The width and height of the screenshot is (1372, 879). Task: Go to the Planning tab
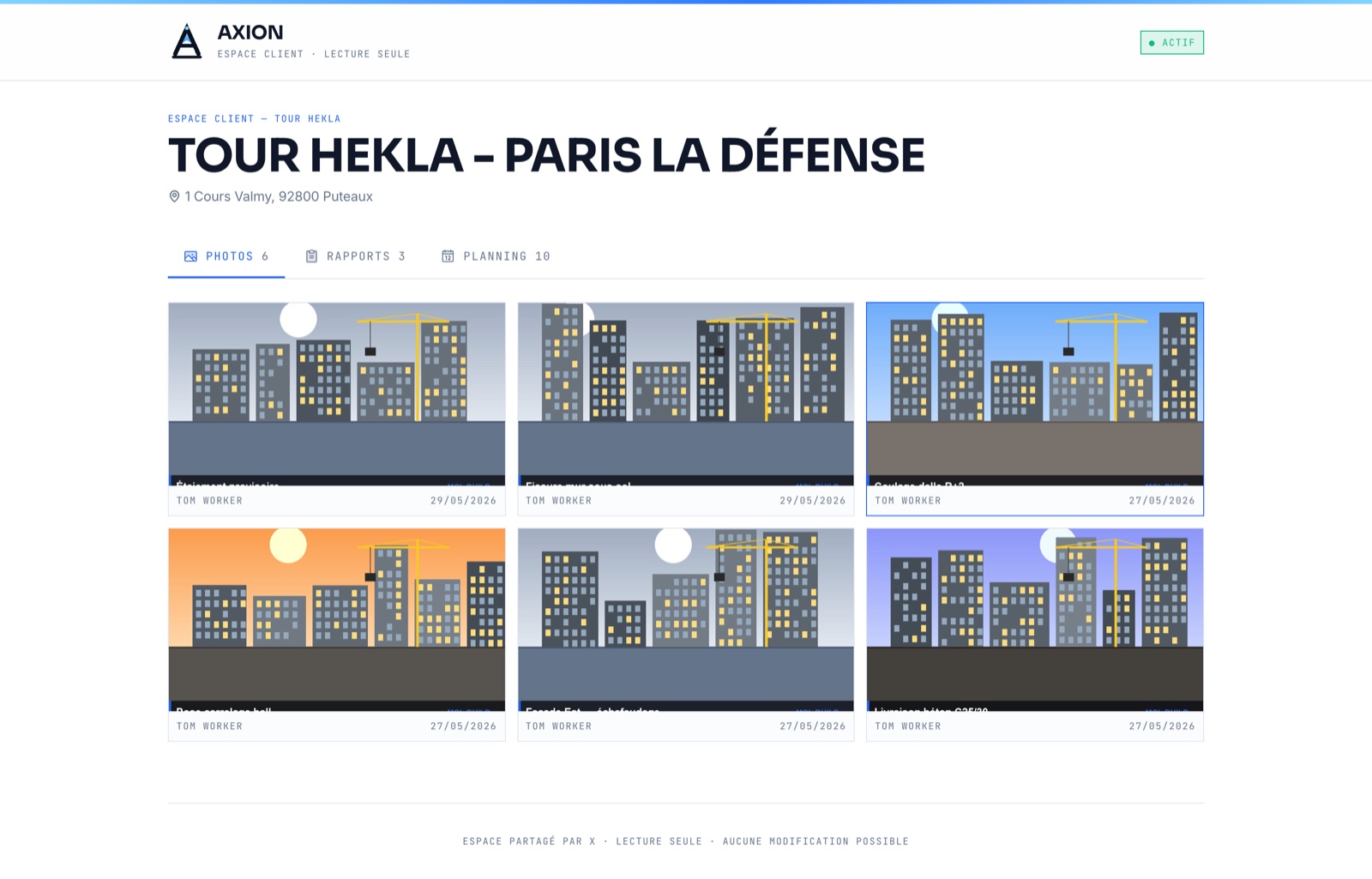(x=496, y=256)
